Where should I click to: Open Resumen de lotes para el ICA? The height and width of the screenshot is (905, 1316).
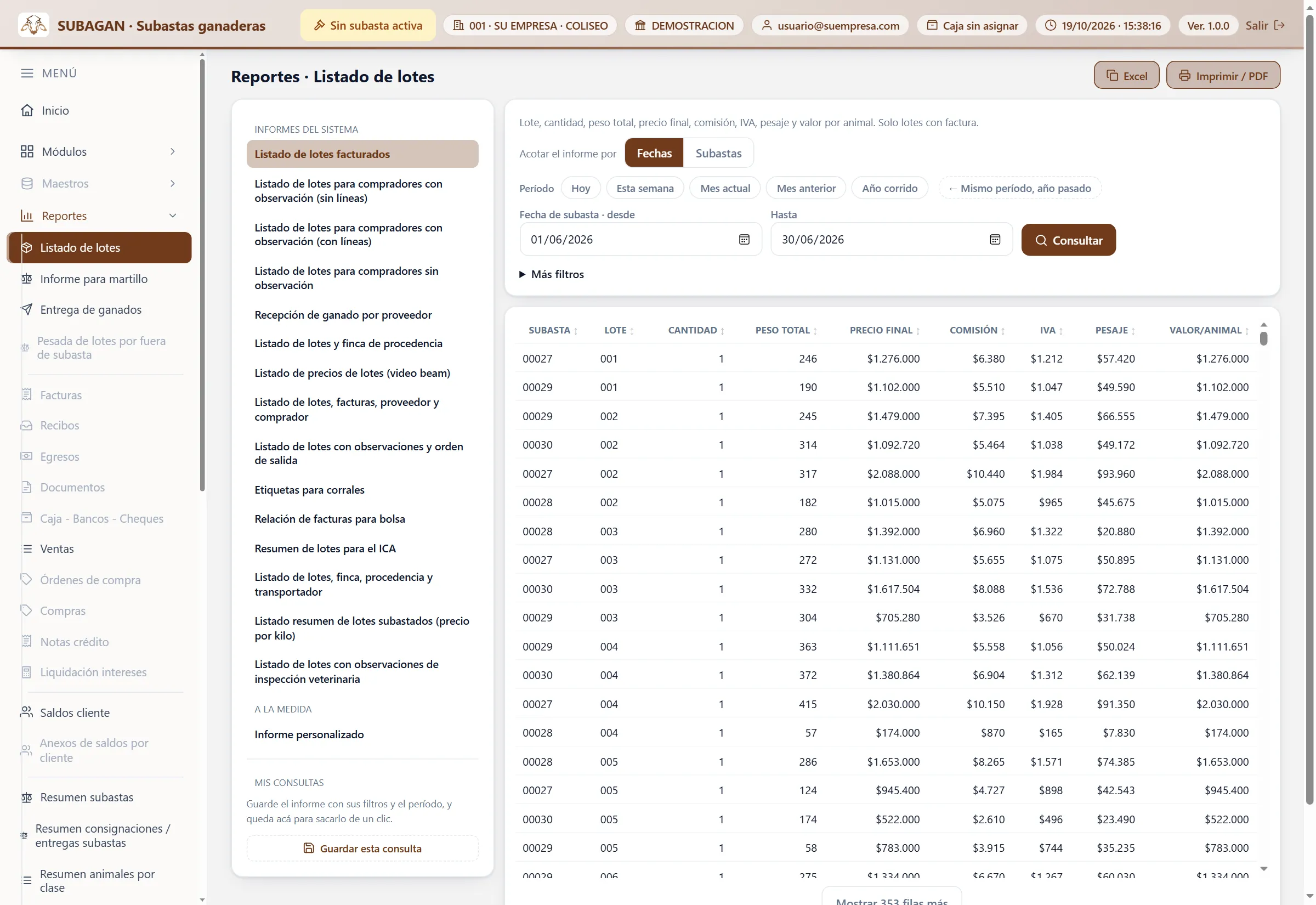click(325, 548)
